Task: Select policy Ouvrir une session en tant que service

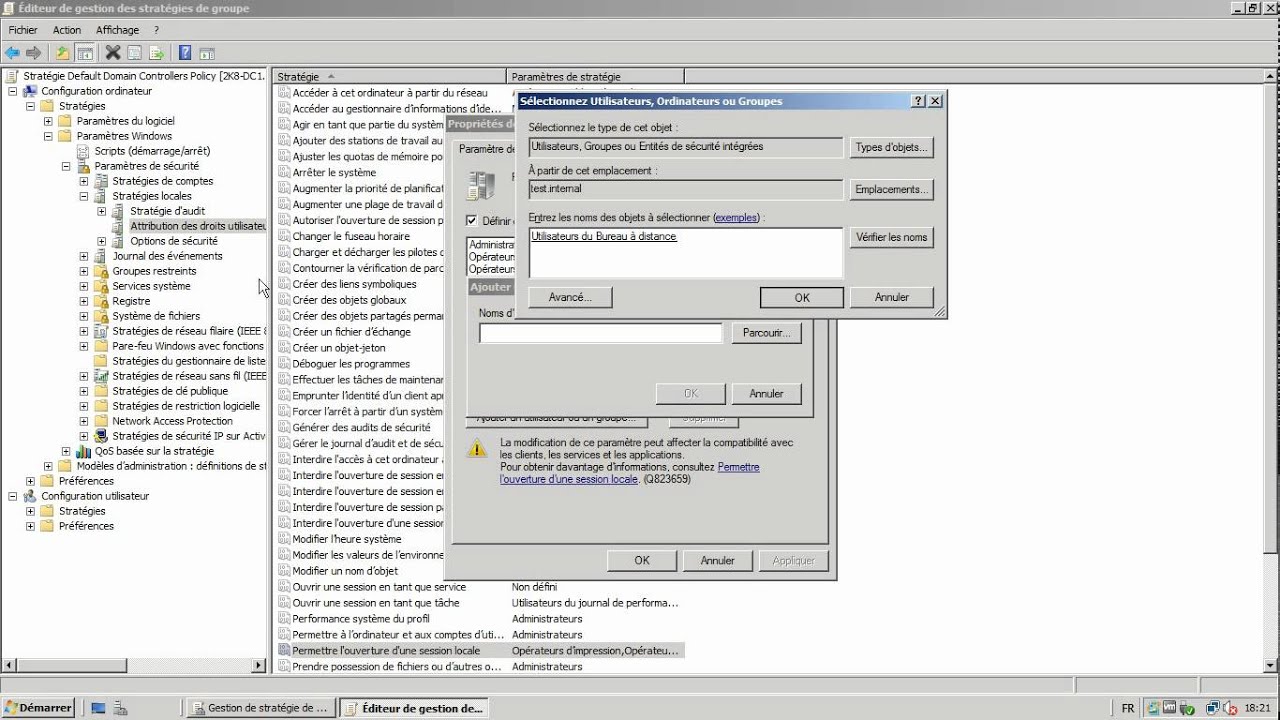Action: [379, 587]
